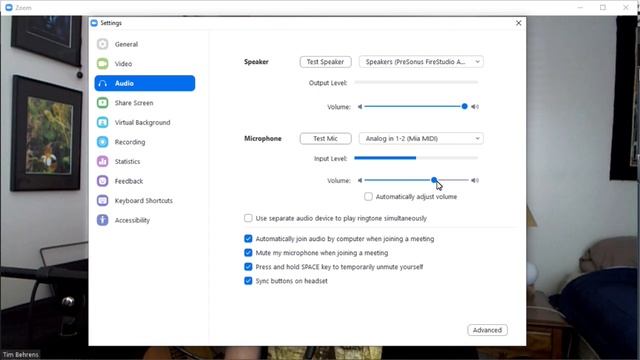The height and width of the screenshot is (360, 640).
Task: Open Recording settings
Action: [144, 142]
